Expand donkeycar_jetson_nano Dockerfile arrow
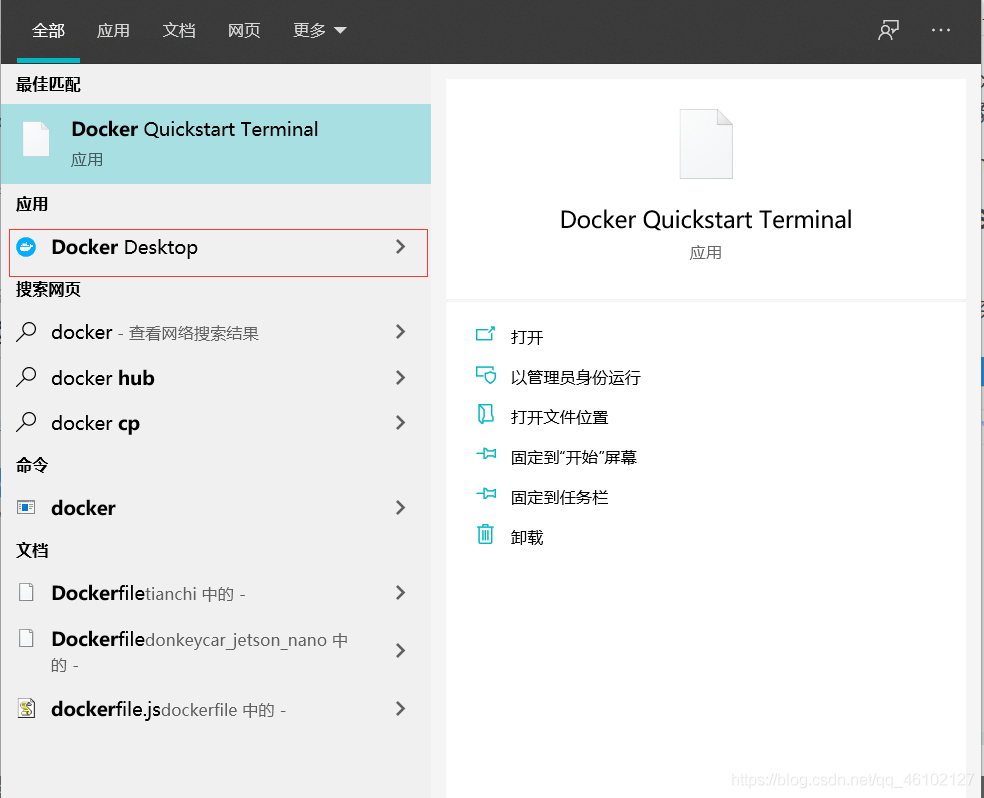Viewport: 984px width, 798px height. 400,651
